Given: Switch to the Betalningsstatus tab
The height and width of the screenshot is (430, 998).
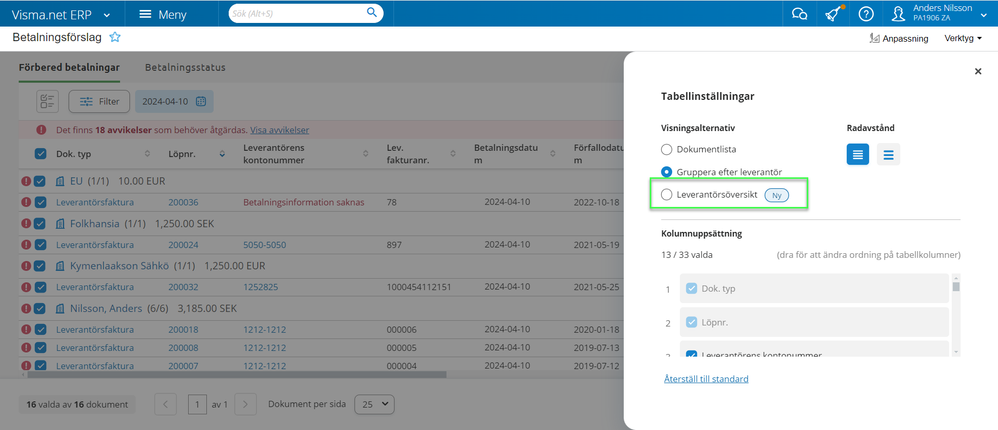Looking at the screenshot, I should 185,68.
